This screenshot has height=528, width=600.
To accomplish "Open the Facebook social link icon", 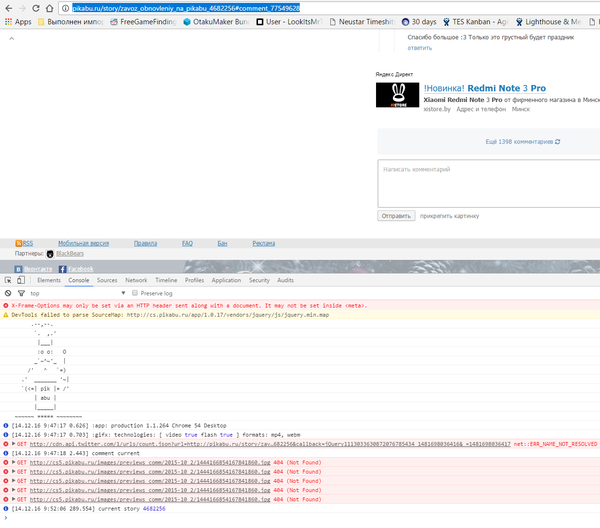I will [x=62, y=268].
